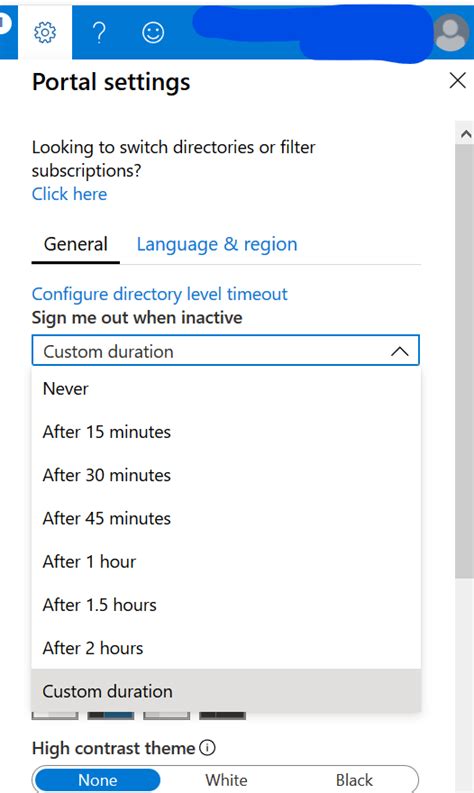Screen dimensions: 474x793
Task: Open the user account avatar
Action: pos(451,32)
